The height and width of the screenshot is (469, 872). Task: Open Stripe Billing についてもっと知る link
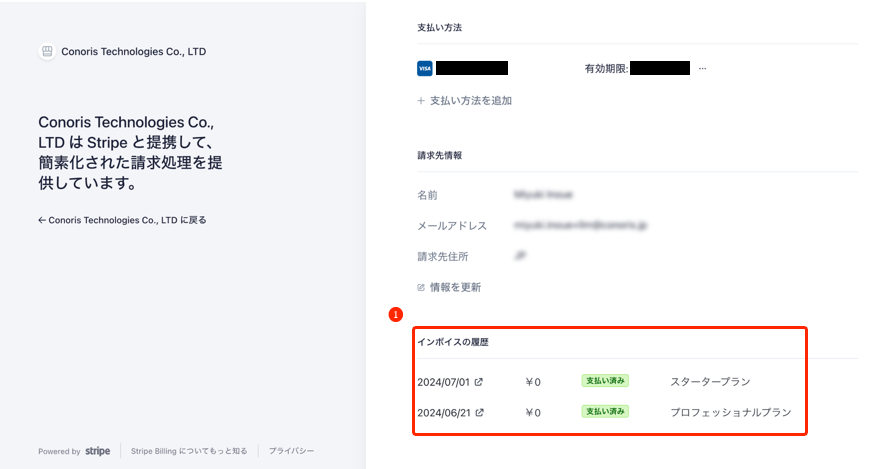pyautogui.click(x=189, y=451)
